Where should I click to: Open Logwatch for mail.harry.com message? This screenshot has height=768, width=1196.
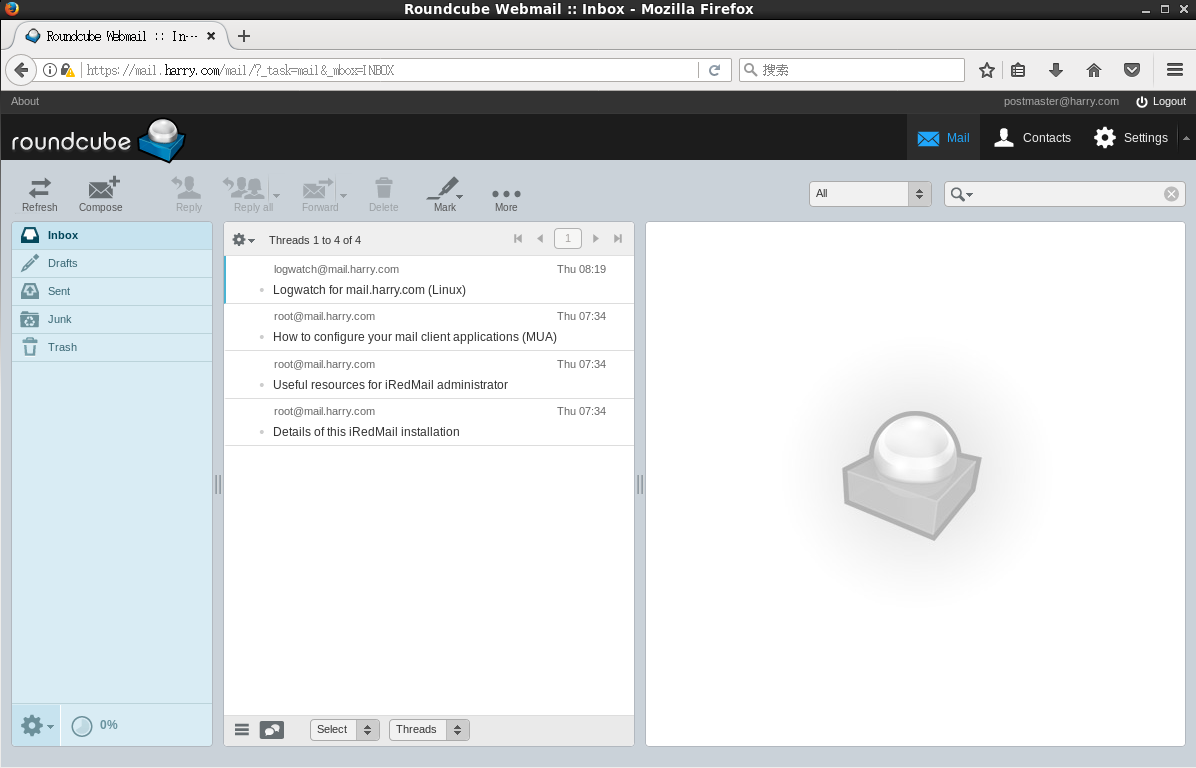429,280
